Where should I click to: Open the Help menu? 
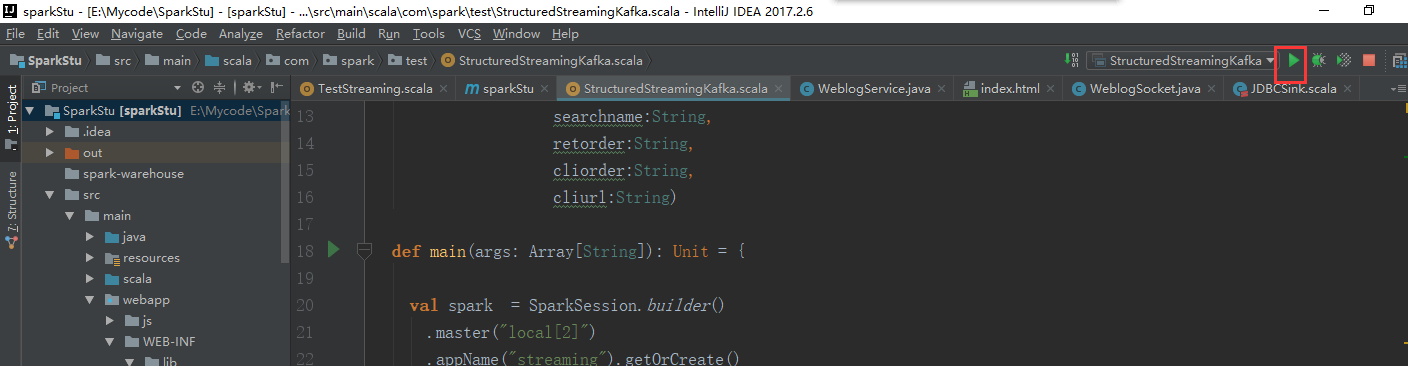pyautogui.click(x=565, y=34)
